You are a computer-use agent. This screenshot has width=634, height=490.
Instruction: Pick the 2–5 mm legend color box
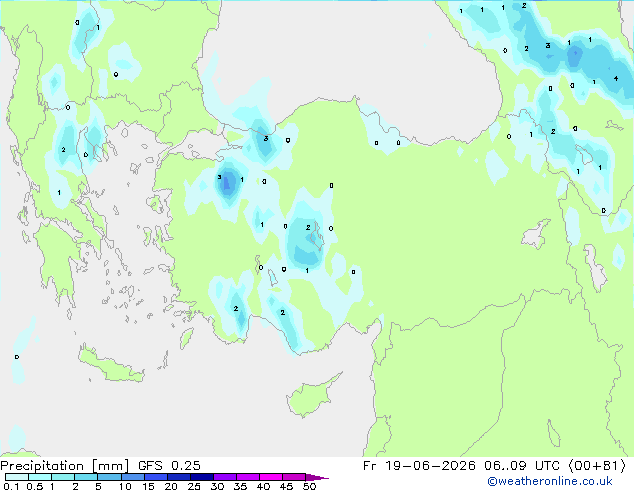[86, 477]
